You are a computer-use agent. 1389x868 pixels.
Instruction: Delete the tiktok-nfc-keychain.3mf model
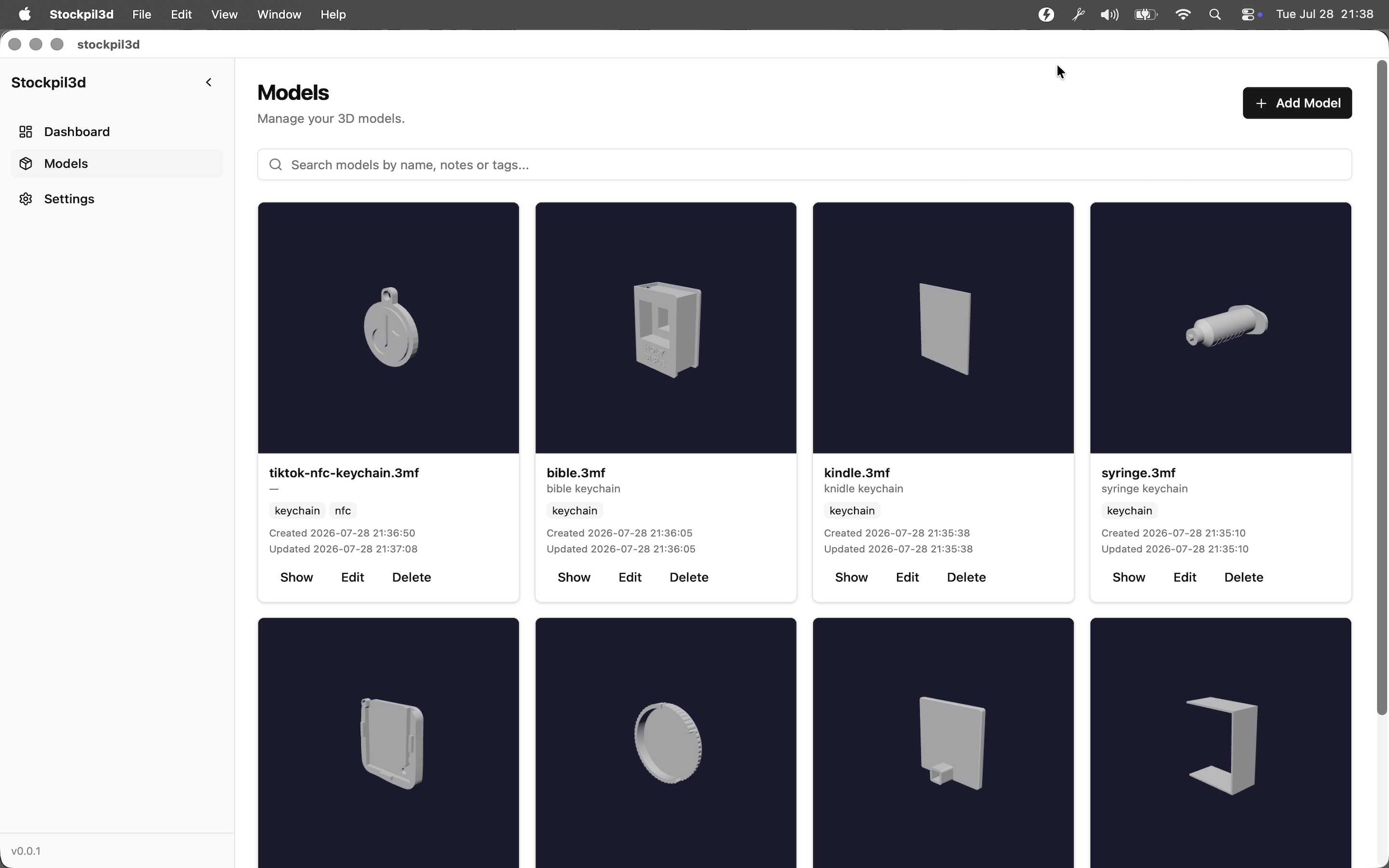click(411, 577)
